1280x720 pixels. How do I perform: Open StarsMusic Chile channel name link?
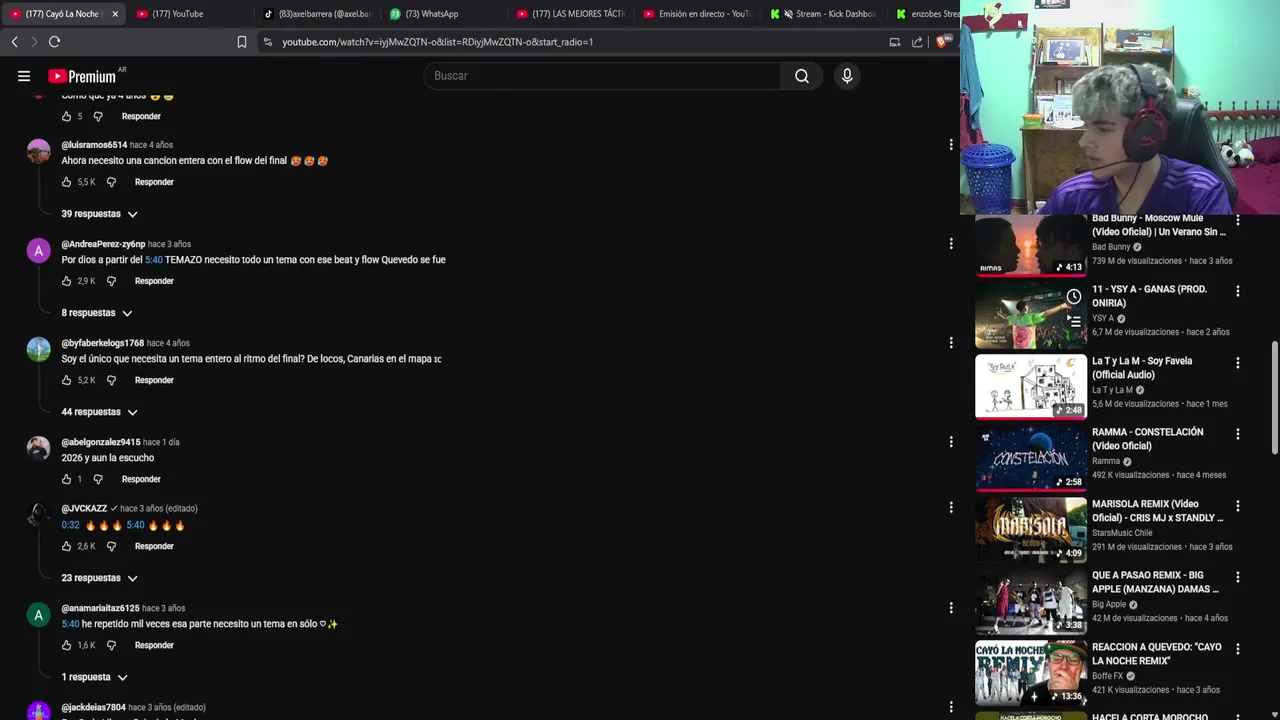[1122, 533]
